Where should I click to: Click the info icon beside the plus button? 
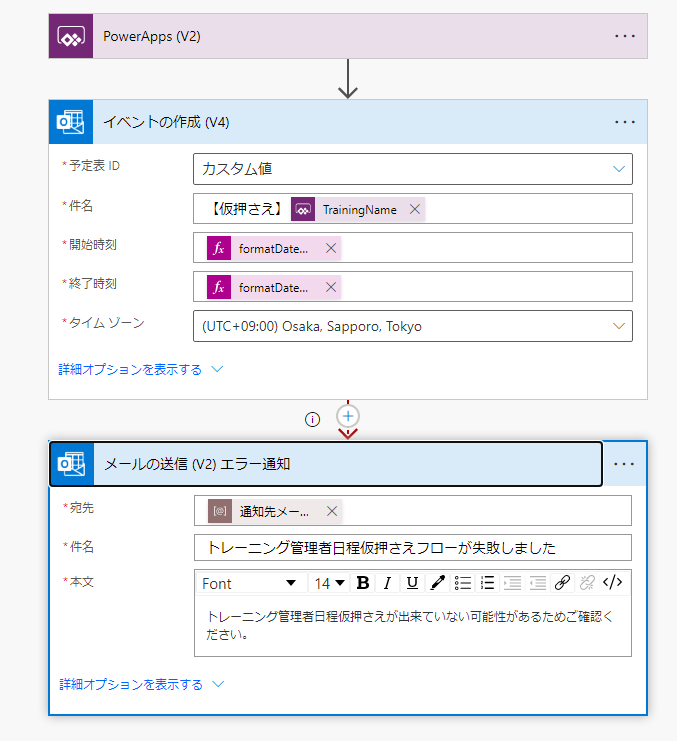point(312,419)
